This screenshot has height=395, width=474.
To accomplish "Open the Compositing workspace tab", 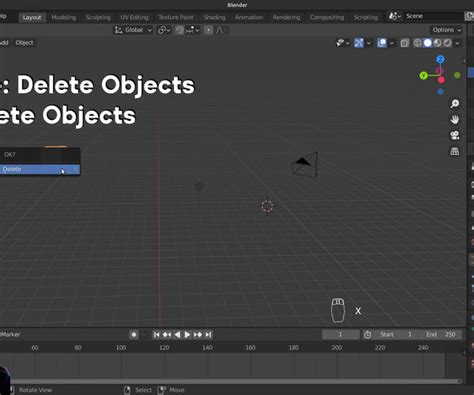I will 327,17.
